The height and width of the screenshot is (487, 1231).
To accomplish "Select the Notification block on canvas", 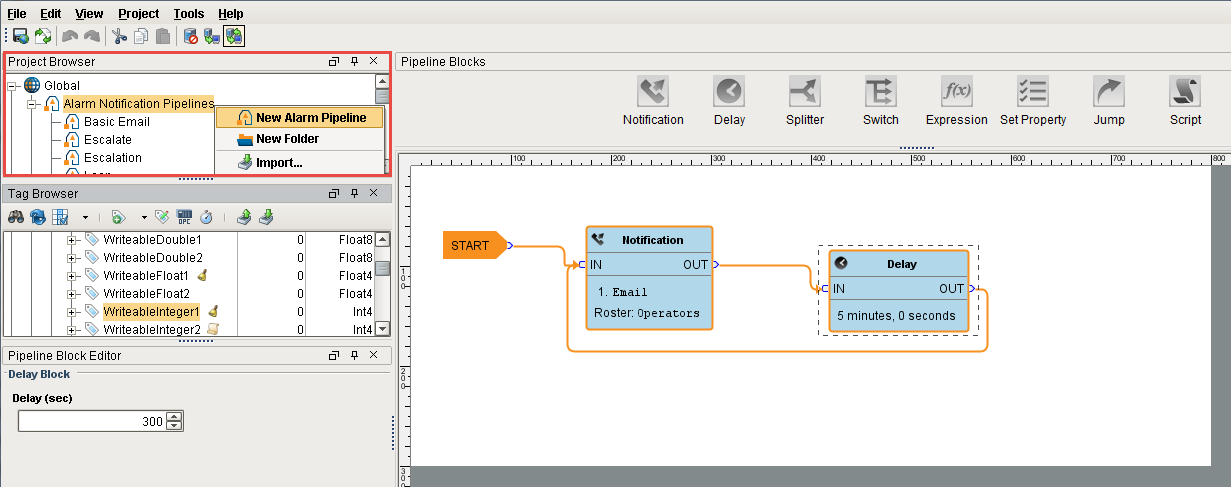I will (649, 278).
